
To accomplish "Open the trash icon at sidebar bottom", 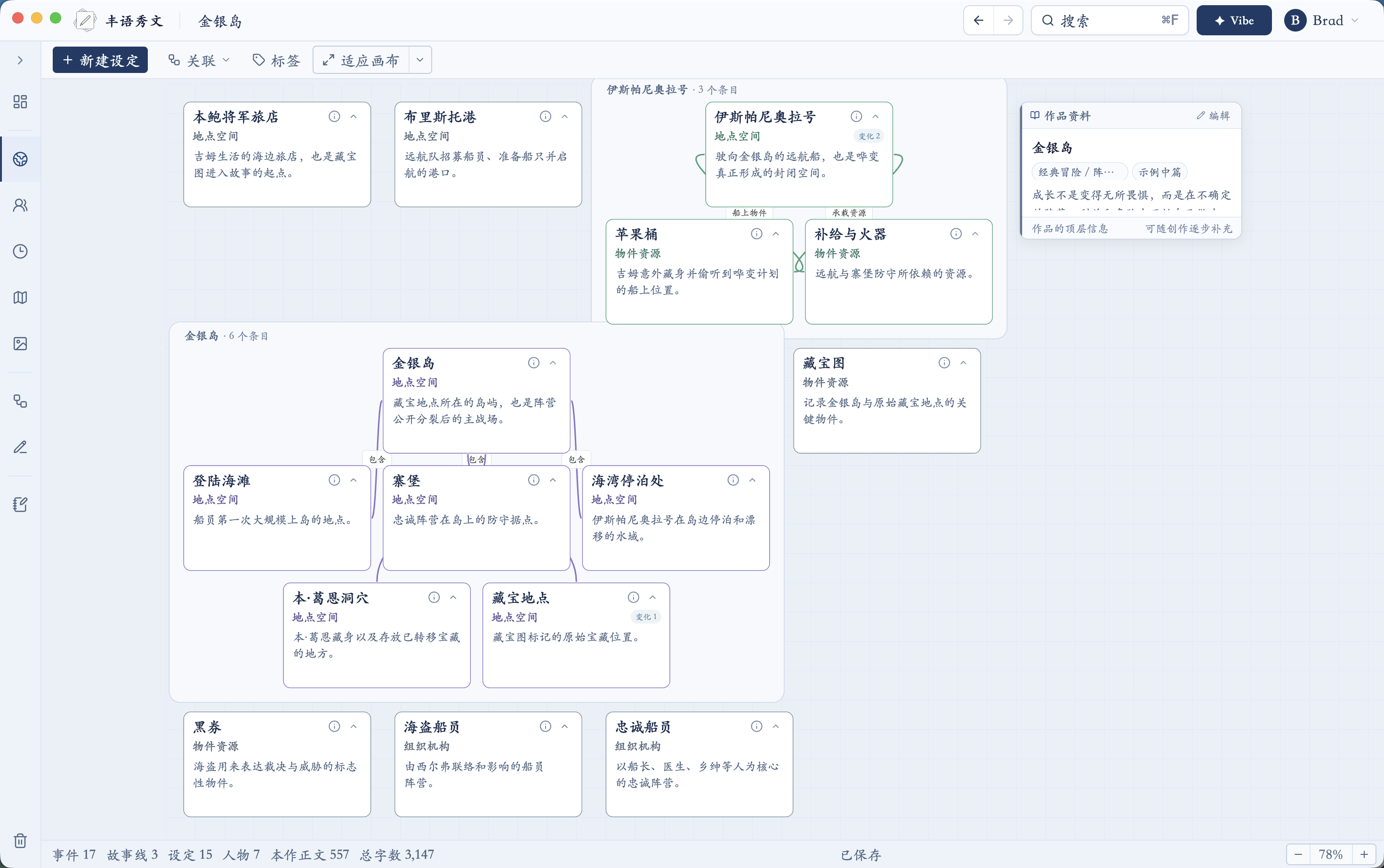I will tap(20, 840).
